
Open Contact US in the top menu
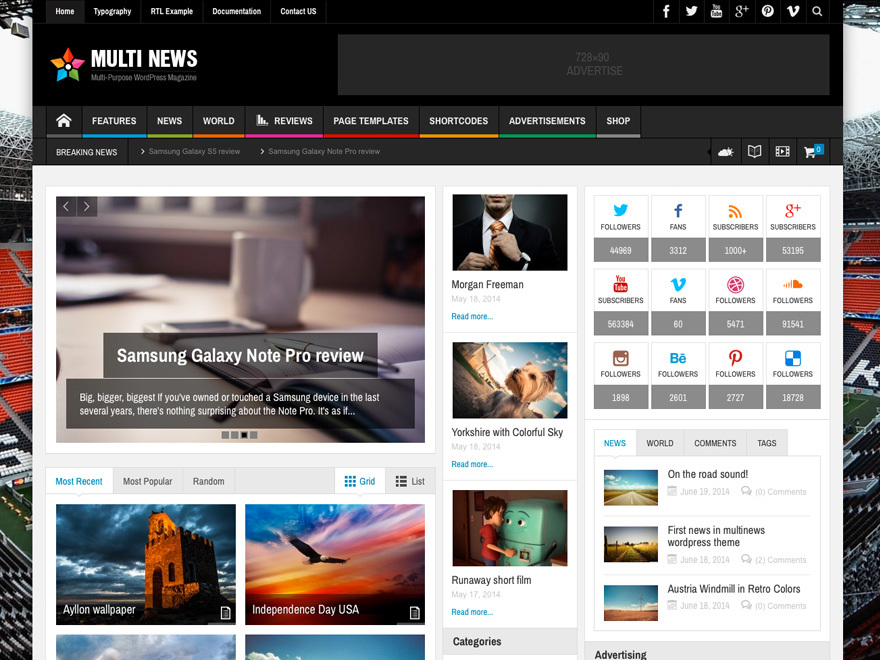click(299, 11)
